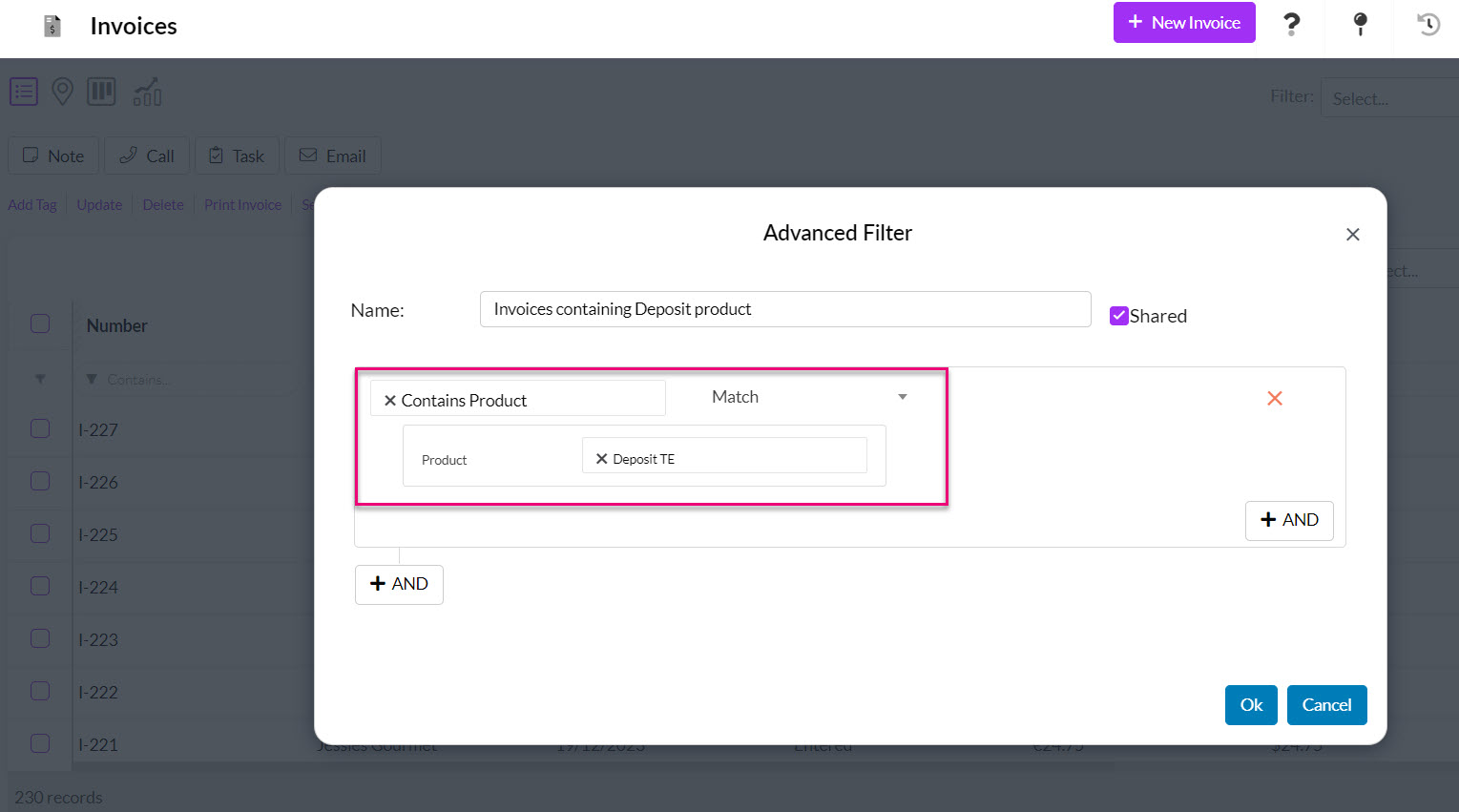Screen dimensions: 1459x812
Task: Click the Update link
Action: coord(99,204)
